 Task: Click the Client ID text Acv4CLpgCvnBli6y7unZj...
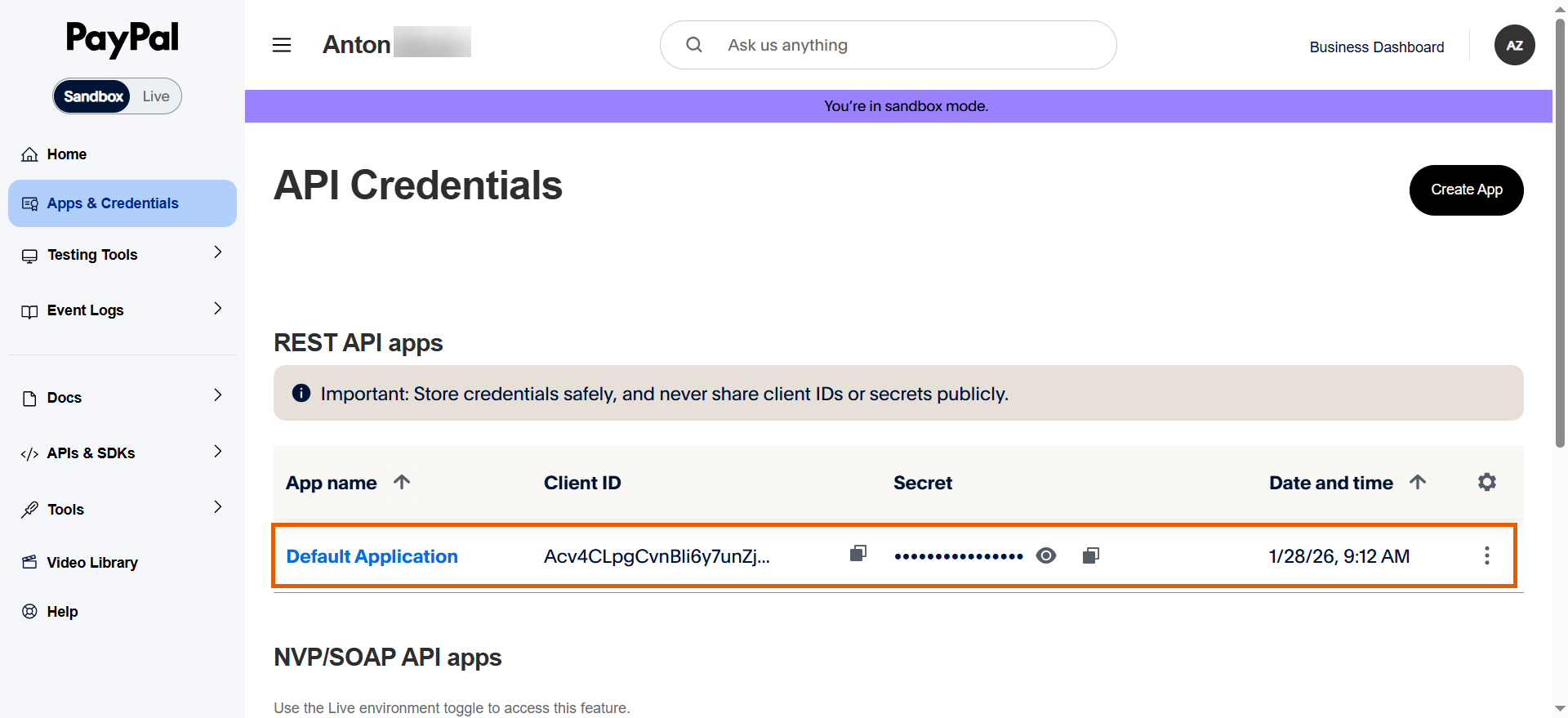(x=657, y=556)
